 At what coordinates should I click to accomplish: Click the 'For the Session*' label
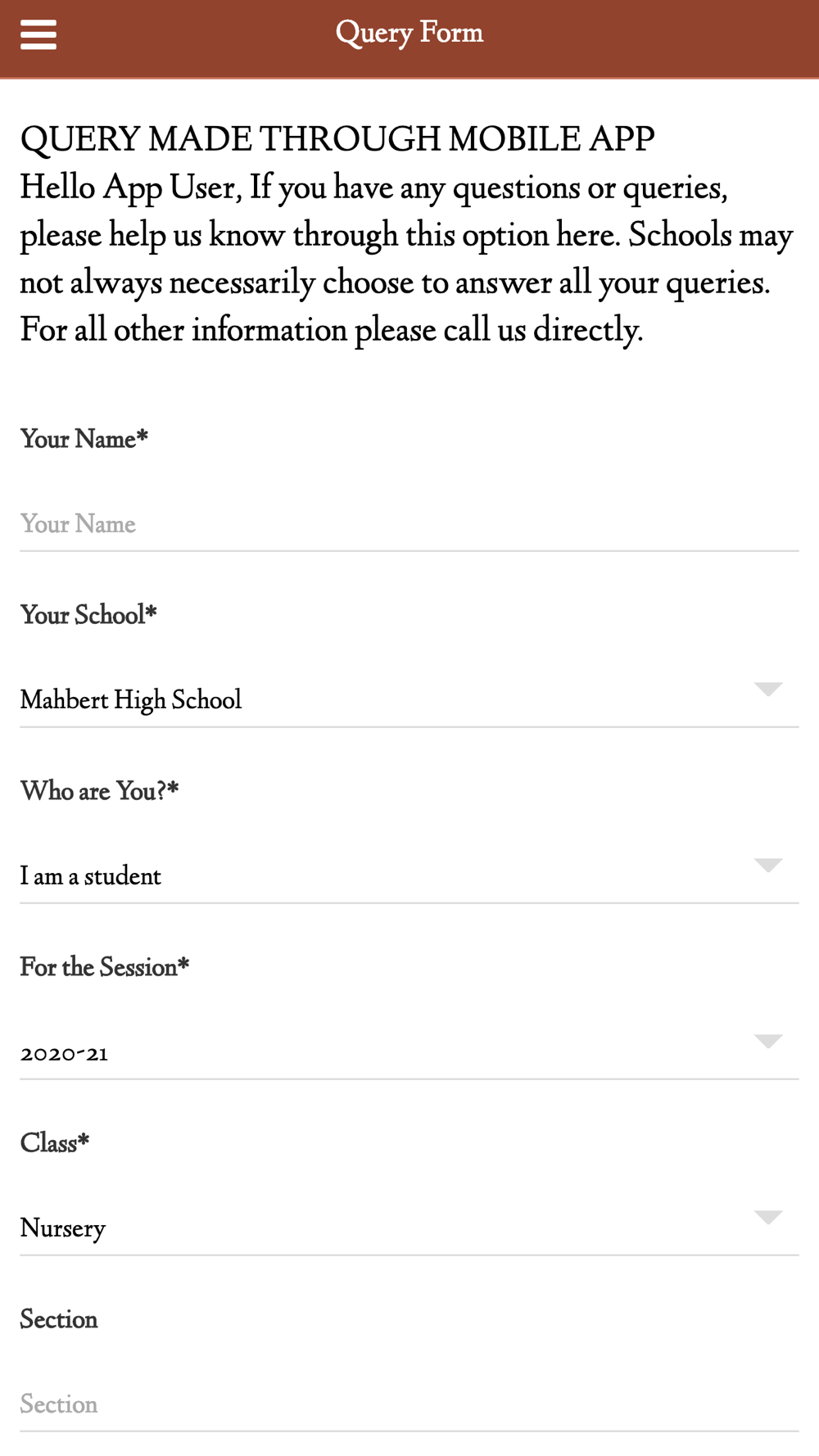point(105,967)
